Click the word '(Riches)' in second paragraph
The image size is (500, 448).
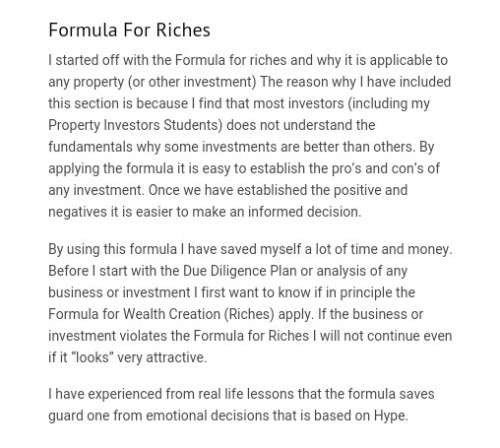(249, 314)
